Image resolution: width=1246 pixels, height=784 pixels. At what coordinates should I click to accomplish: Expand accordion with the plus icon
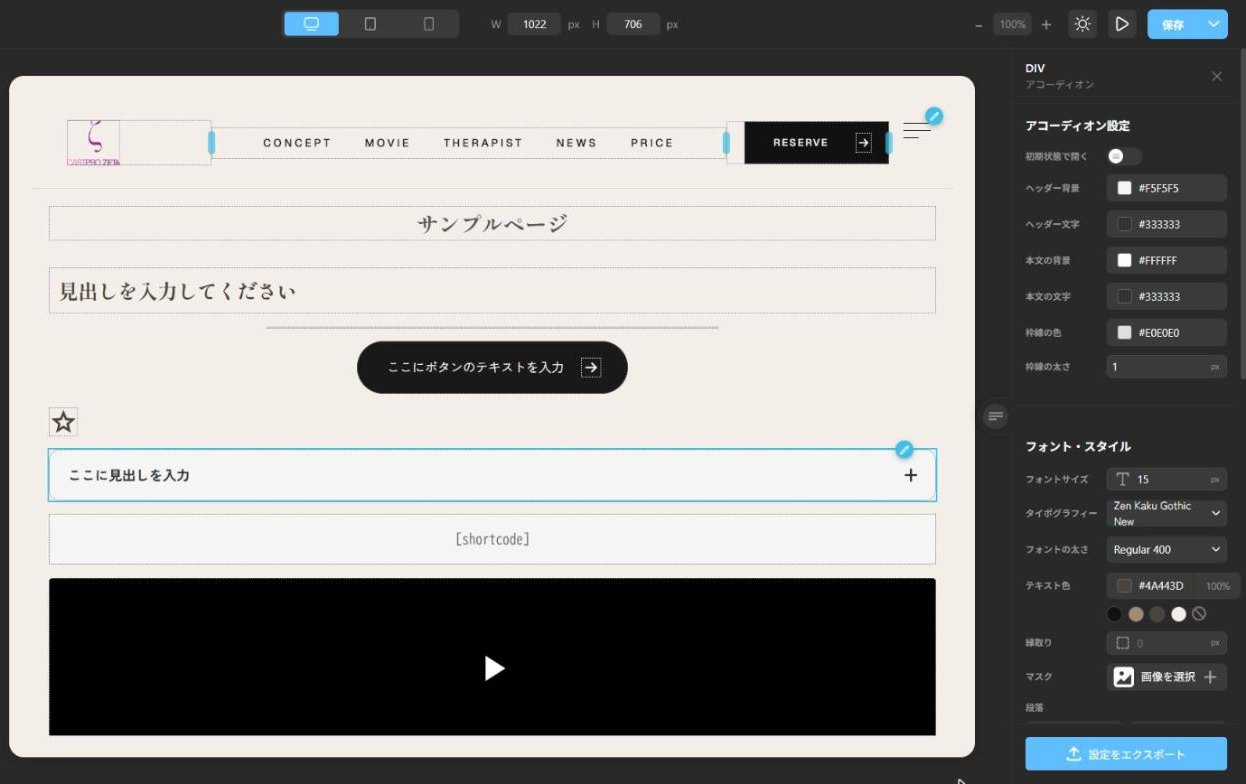pyautogui.click(x=910, y=475)
